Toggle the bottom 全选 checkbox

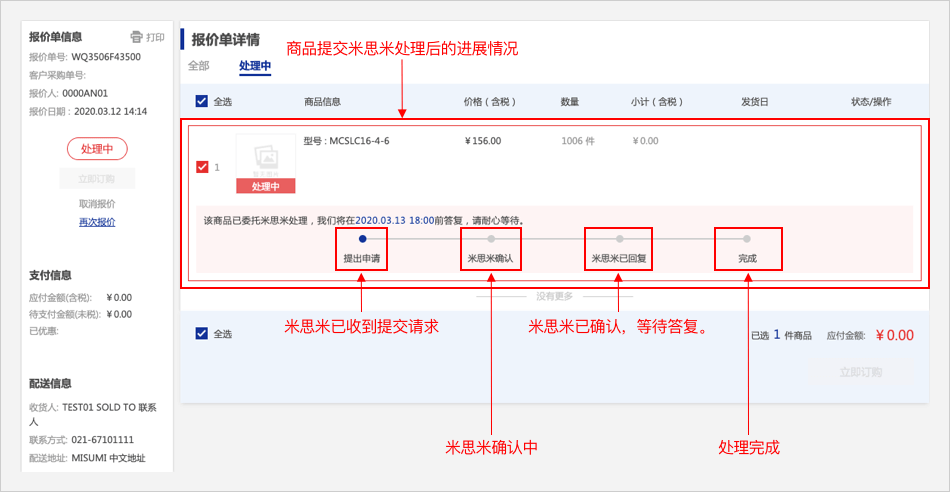tap(202, 334)
